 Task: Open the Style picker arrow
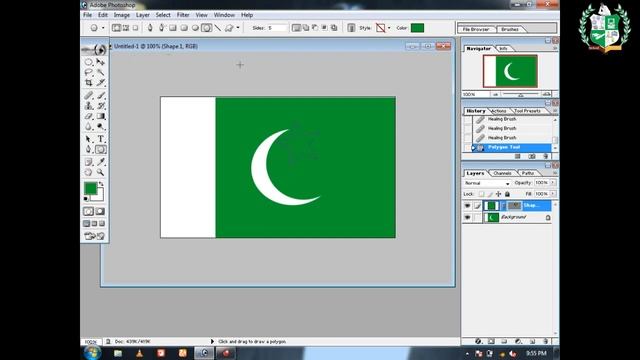click(389, 28)
